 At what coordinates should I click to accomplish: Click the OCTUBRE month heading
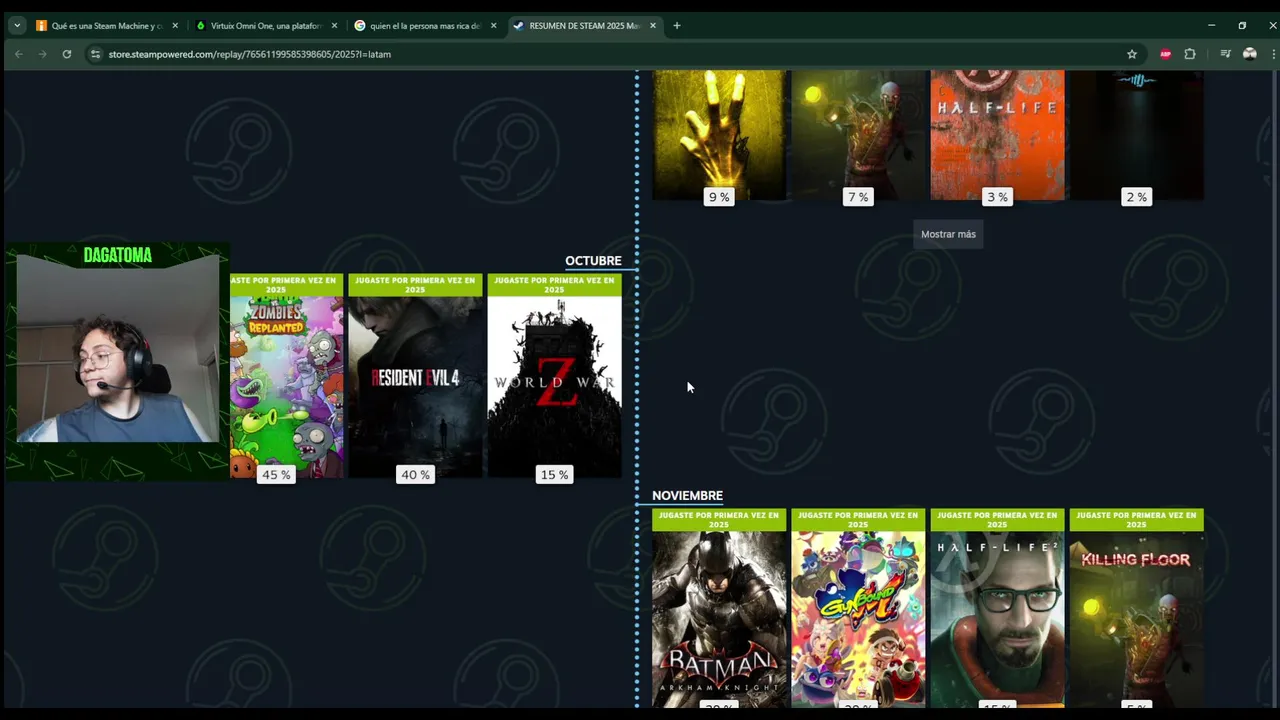pyautogui.click(x=593, y=261)
